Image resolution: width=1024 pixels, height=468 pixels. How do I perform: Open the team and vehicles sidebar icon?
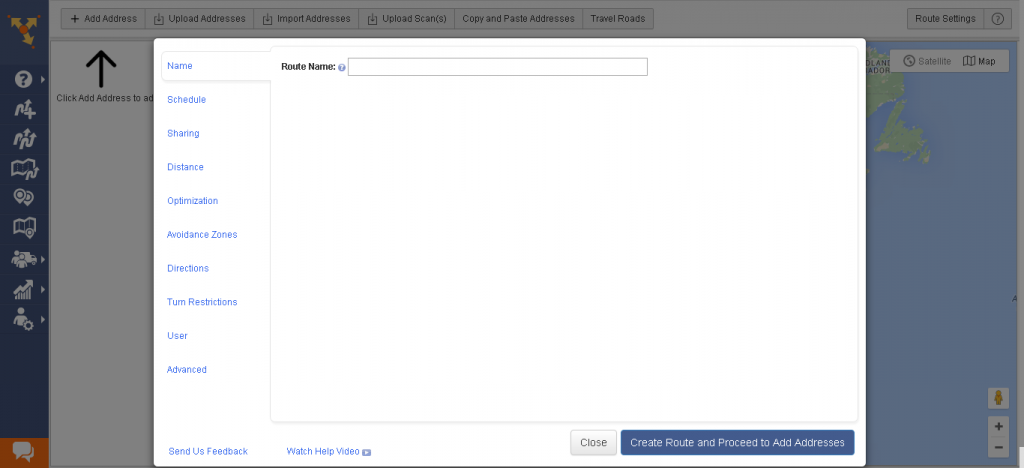pyautogui.click(x=24, y=259)
